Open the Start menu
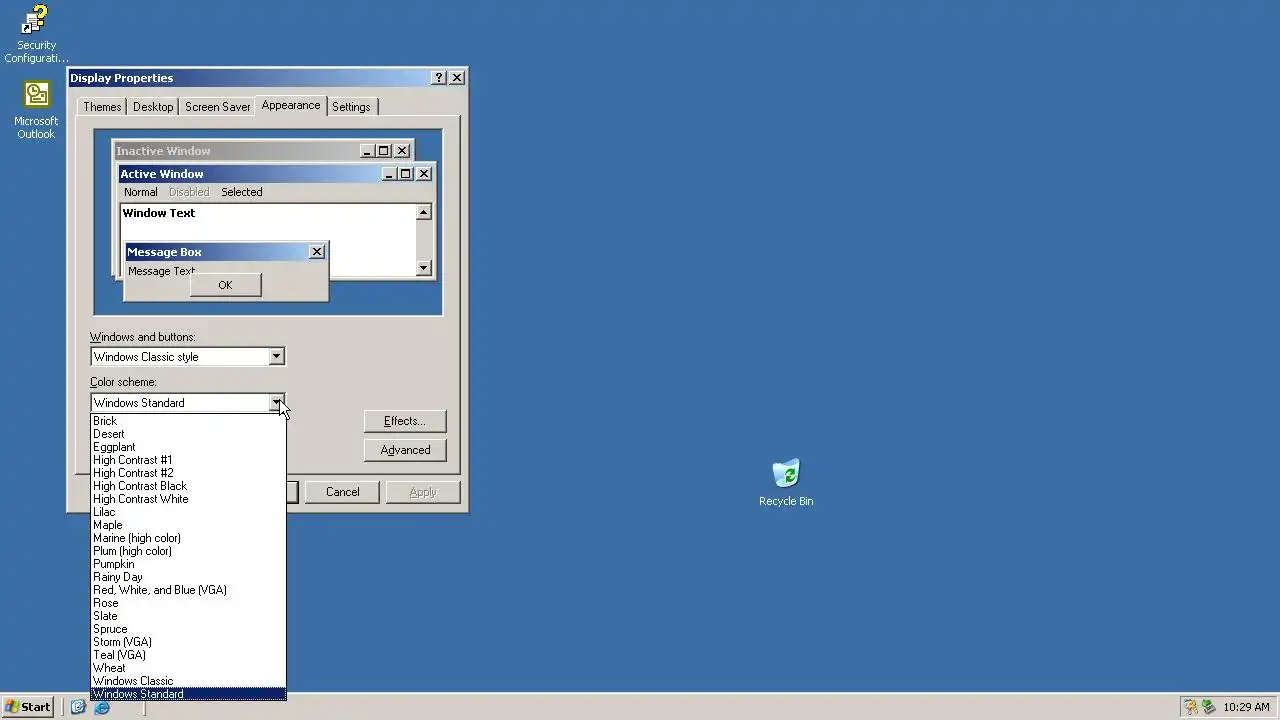Image resolution: width=1280 pixels, height=720 pixels. pyautogui.click(x=28, y=707)
